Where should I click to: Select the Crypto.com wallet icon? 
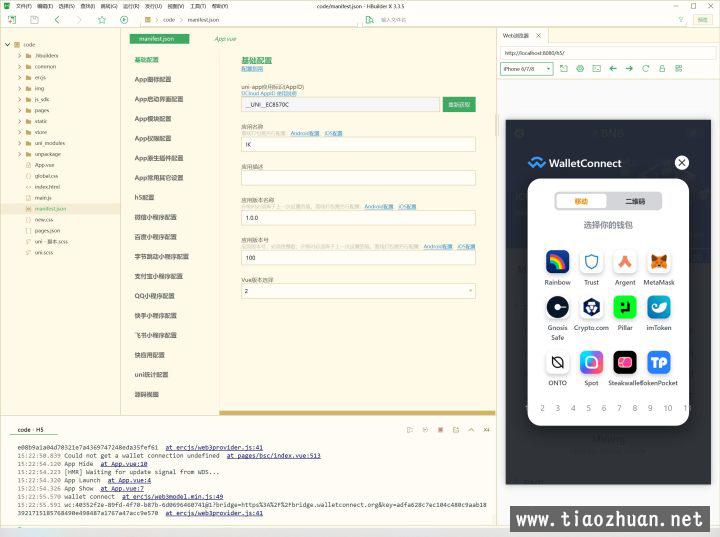pyautogui.click(x=591, y=307)
